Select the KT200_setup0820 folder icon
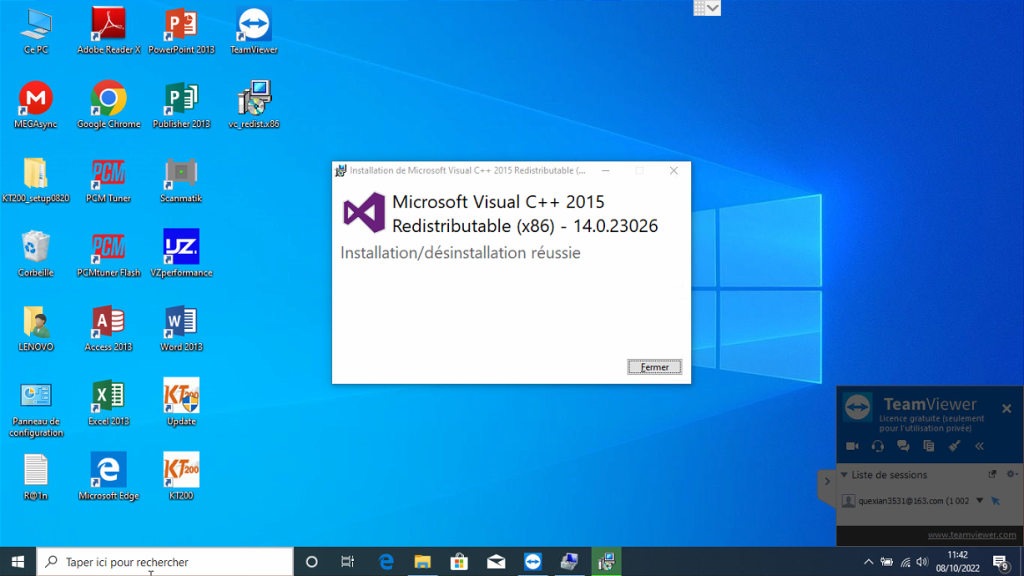This screenshot has width=1024, height=576. [36, 180]
